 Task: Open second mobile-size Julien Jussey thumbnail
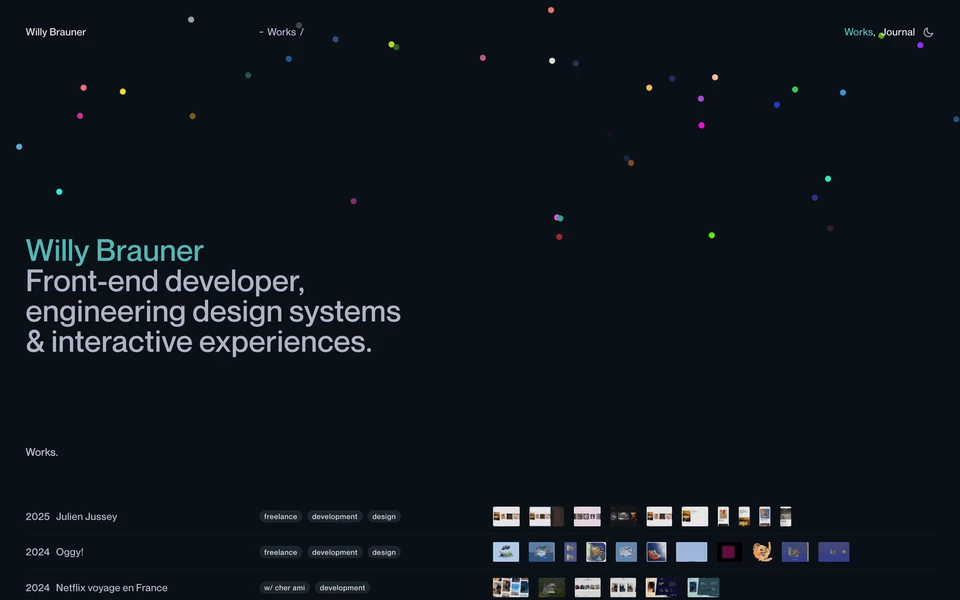[x=744, y=516]
